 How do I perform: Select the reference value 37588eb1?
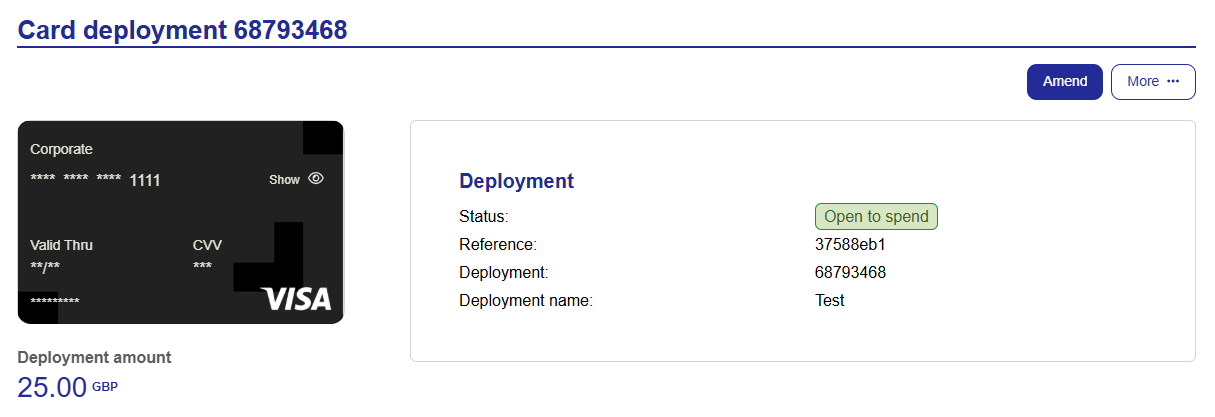[851, 244]
